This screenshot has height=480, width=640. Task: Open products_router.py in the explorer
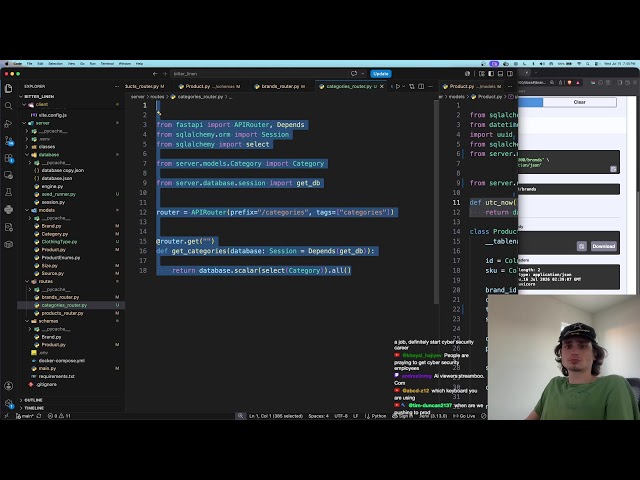pyautogui.click(x=62, y=313)
